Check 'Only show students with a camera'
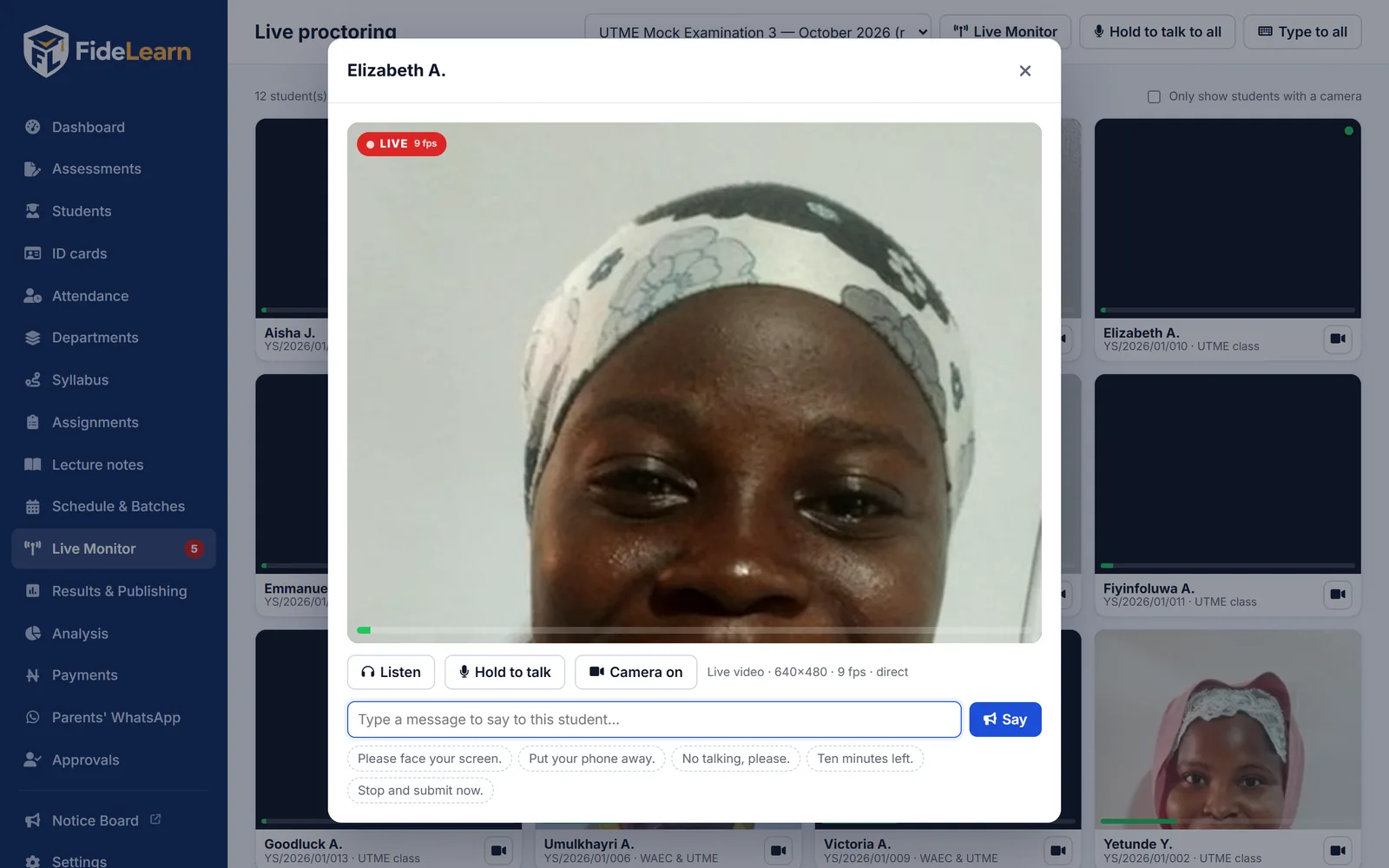Screen dimensions: 1389x868 tap(1154, 96)
